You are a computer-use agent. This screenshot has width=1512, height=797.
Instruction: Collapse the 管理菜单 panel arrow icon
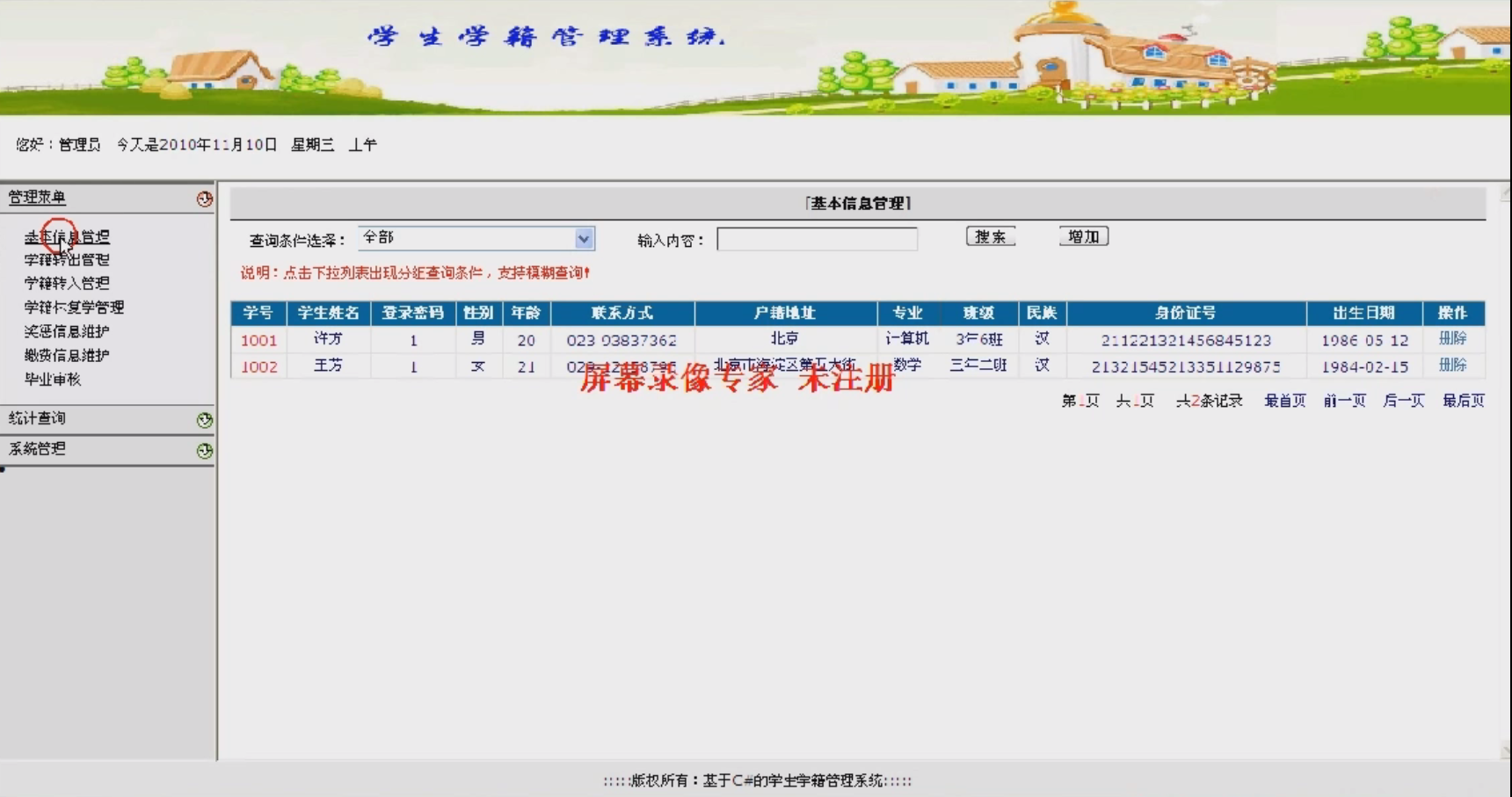click(x=205, y=199)
